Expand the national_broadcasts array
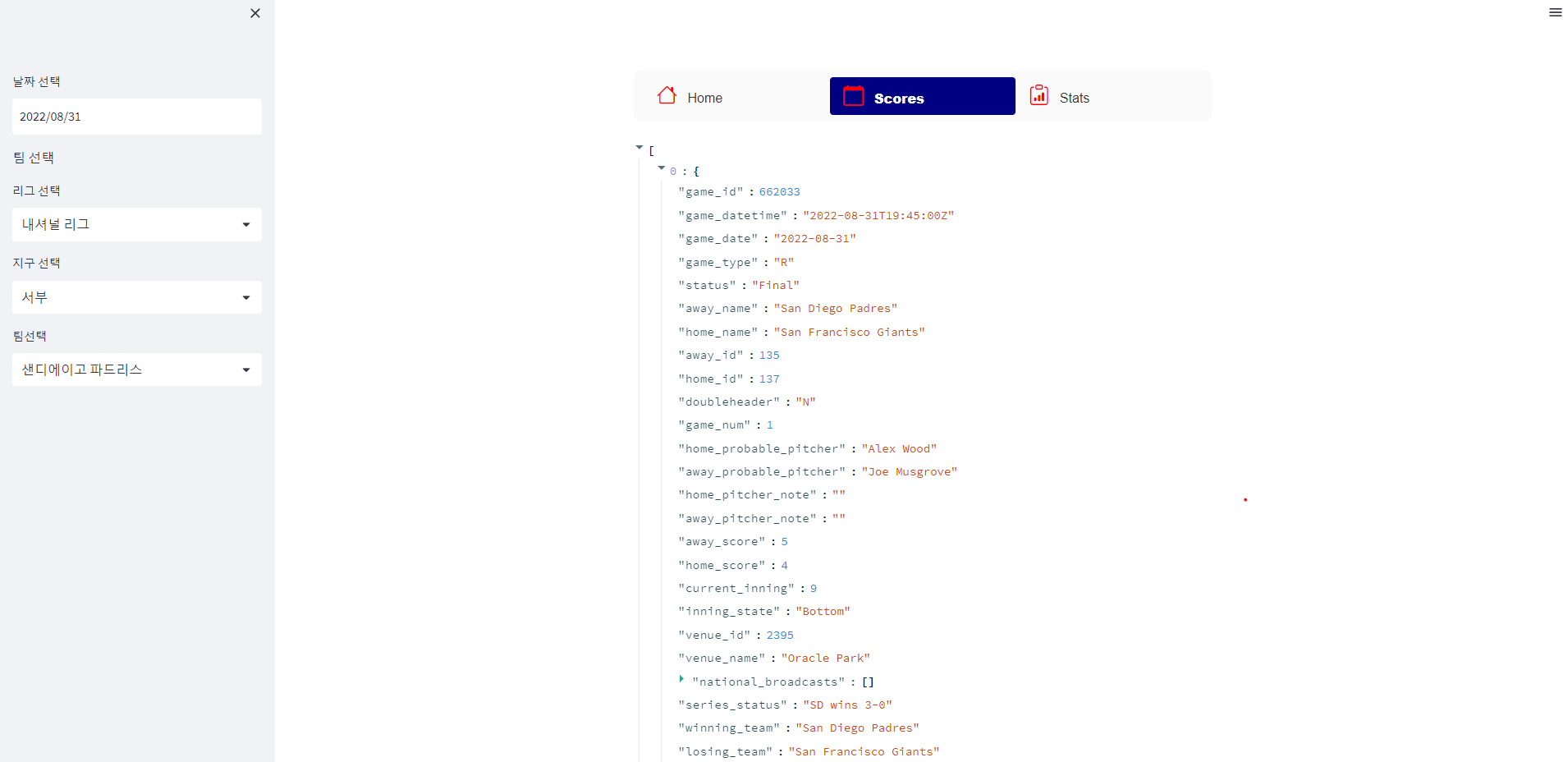This screenshot has height=762, width=1568. (681, 679)
